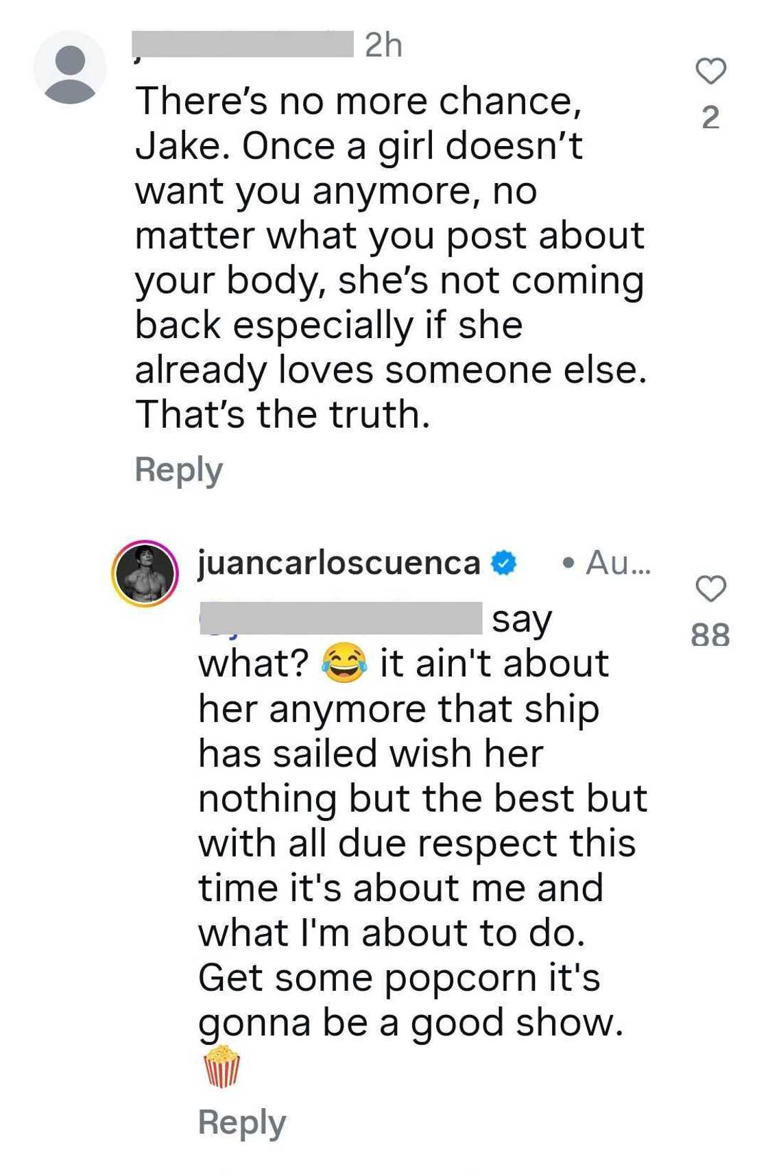Like juancarloscuenca's reply using the heart icon

click(711, 589)
